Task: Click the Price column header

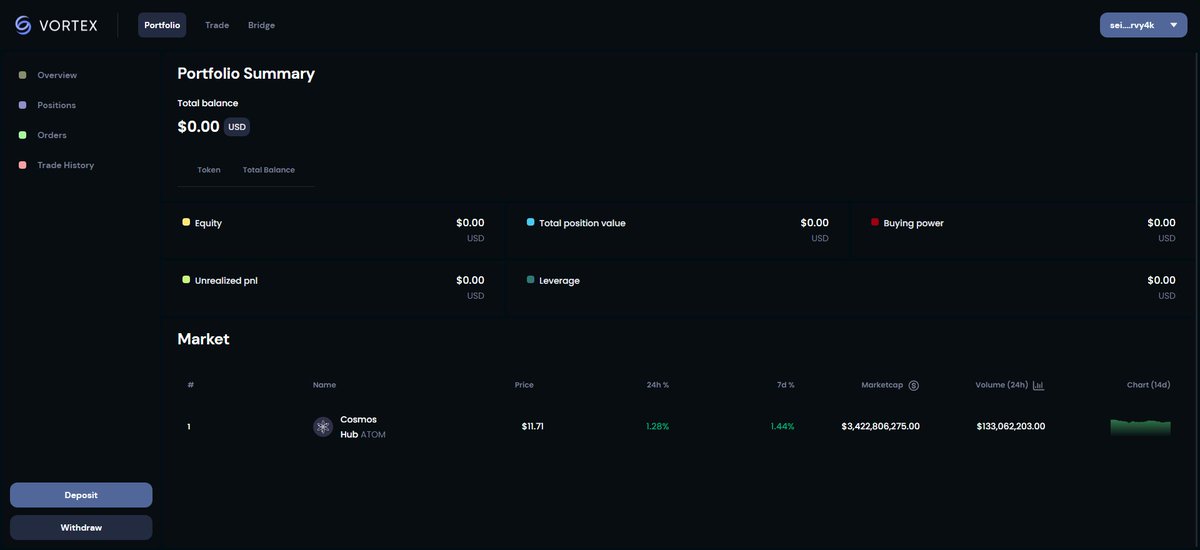Action: coord(524,385)
